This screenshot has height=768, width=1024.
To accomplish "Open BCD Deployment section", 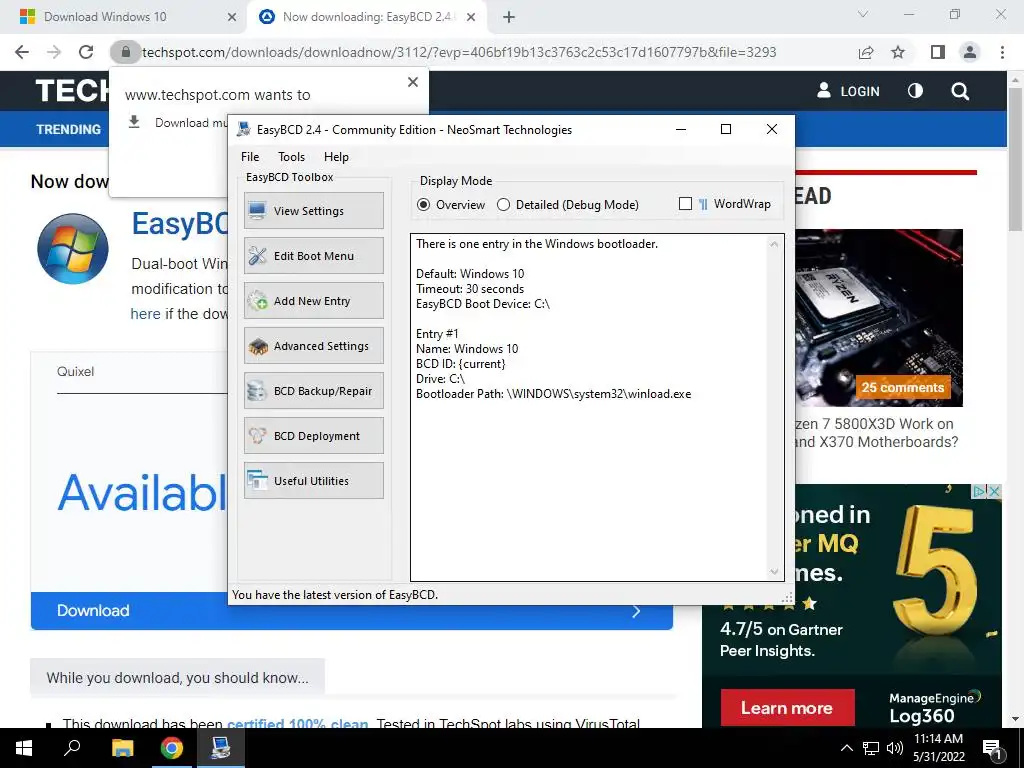I will (x=313, y=436).
